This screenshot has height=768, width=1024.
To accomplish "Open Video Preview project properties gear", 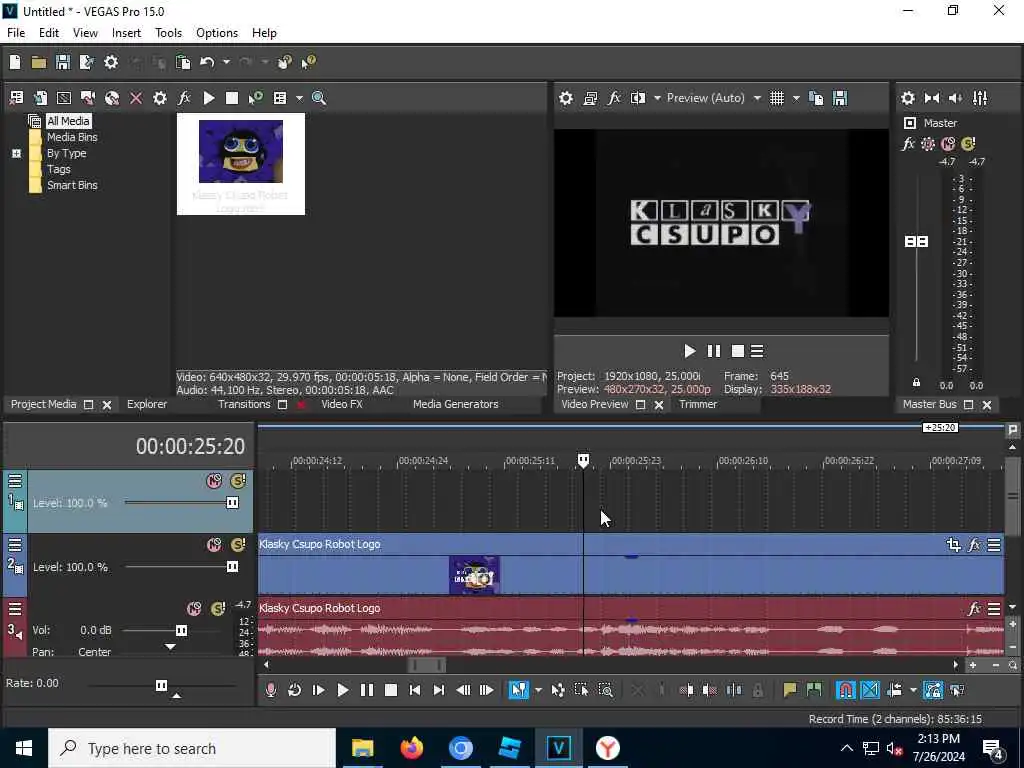I will click(x=566, y=98).
